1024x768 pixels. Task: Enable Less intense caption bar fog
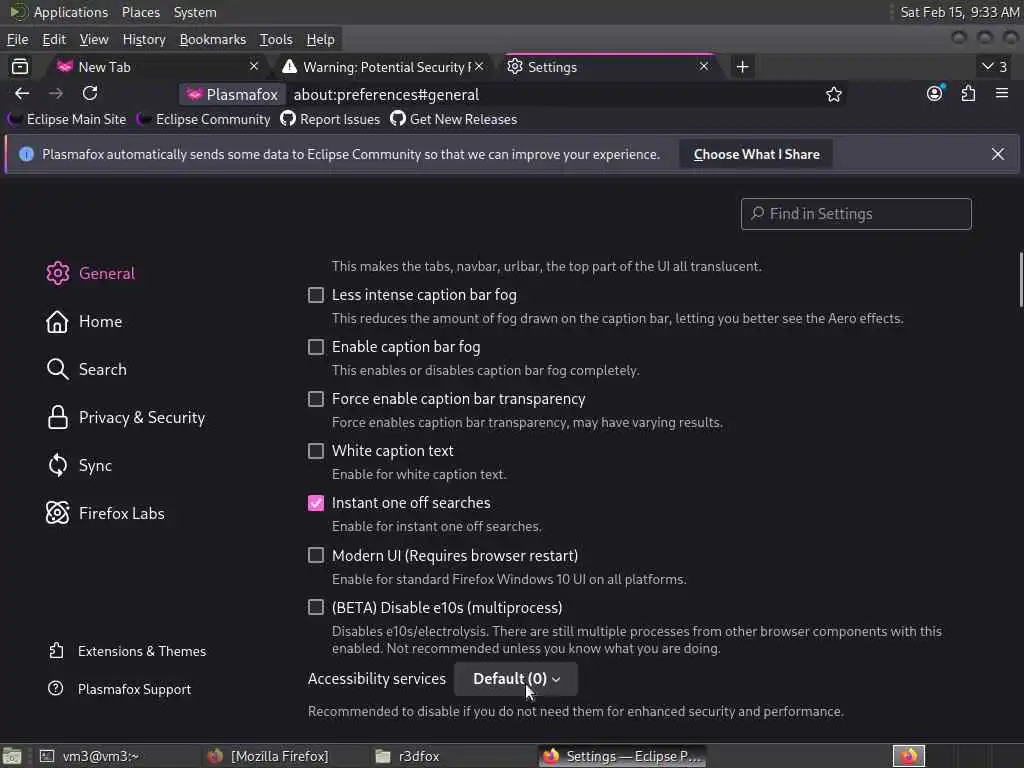tap(316, 295)
